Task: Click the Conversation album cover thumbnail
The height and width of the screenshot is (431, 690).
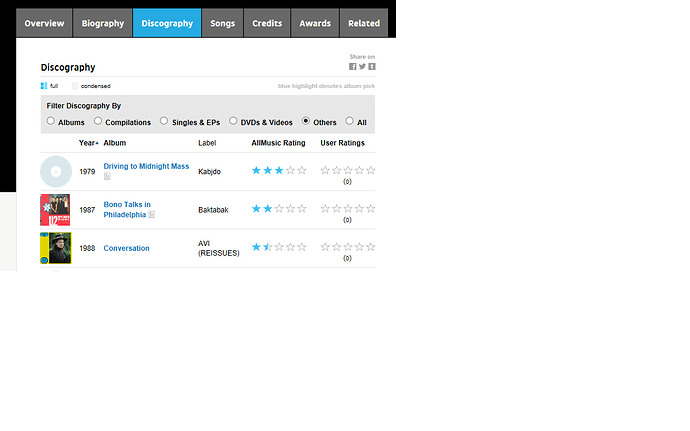Action: 56,248
